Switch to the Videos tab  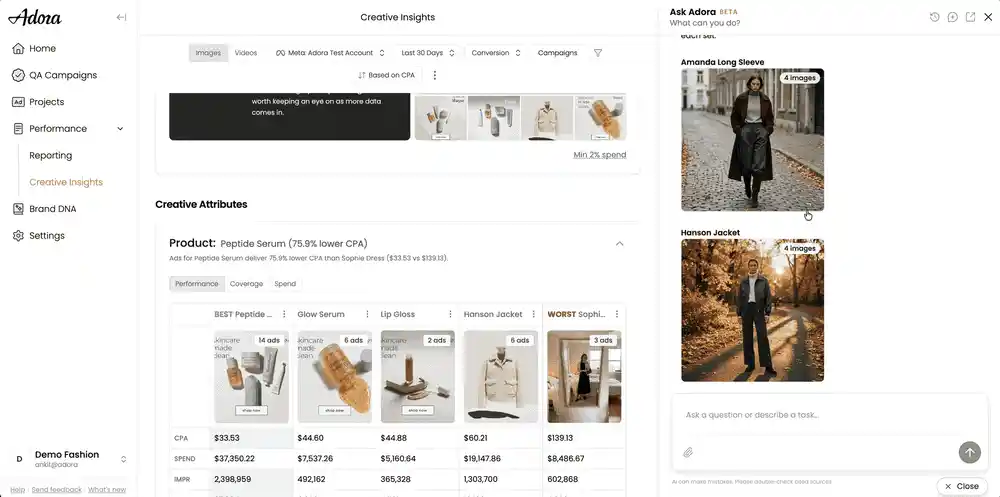click(x=246, y=53)
